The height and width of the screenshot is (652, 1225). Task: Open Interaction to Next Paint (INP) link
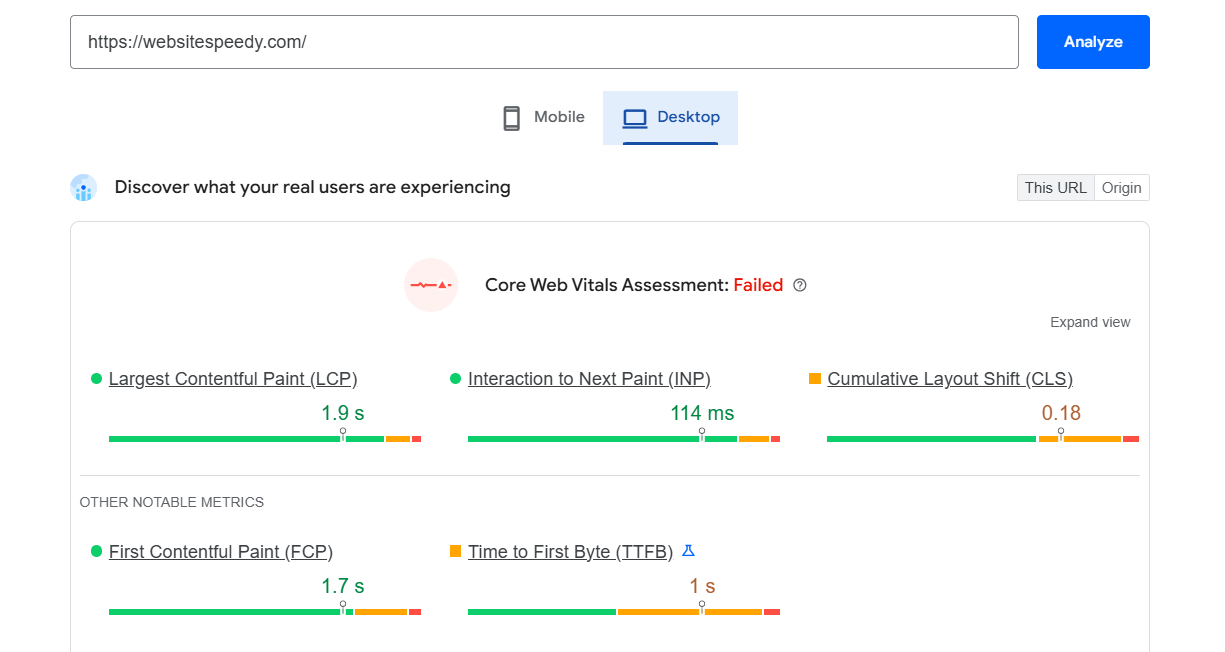[x=589, y=379]
